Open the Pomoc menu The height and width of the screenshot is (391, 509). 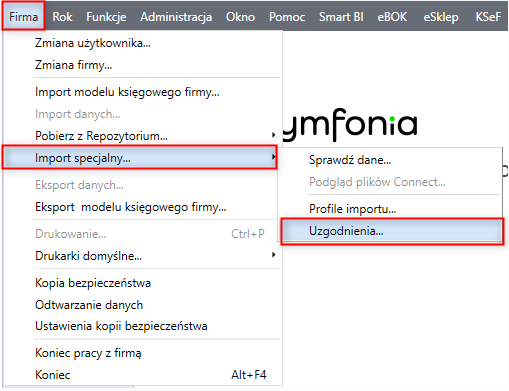coord(287,17)
